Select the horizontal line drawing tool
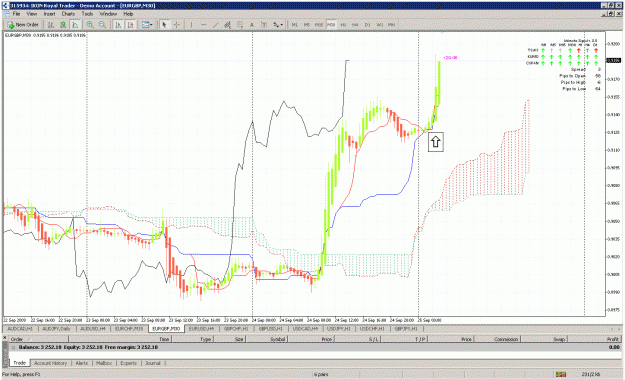The width and height of the screenshot is (625, 380). tap(203, 25)
